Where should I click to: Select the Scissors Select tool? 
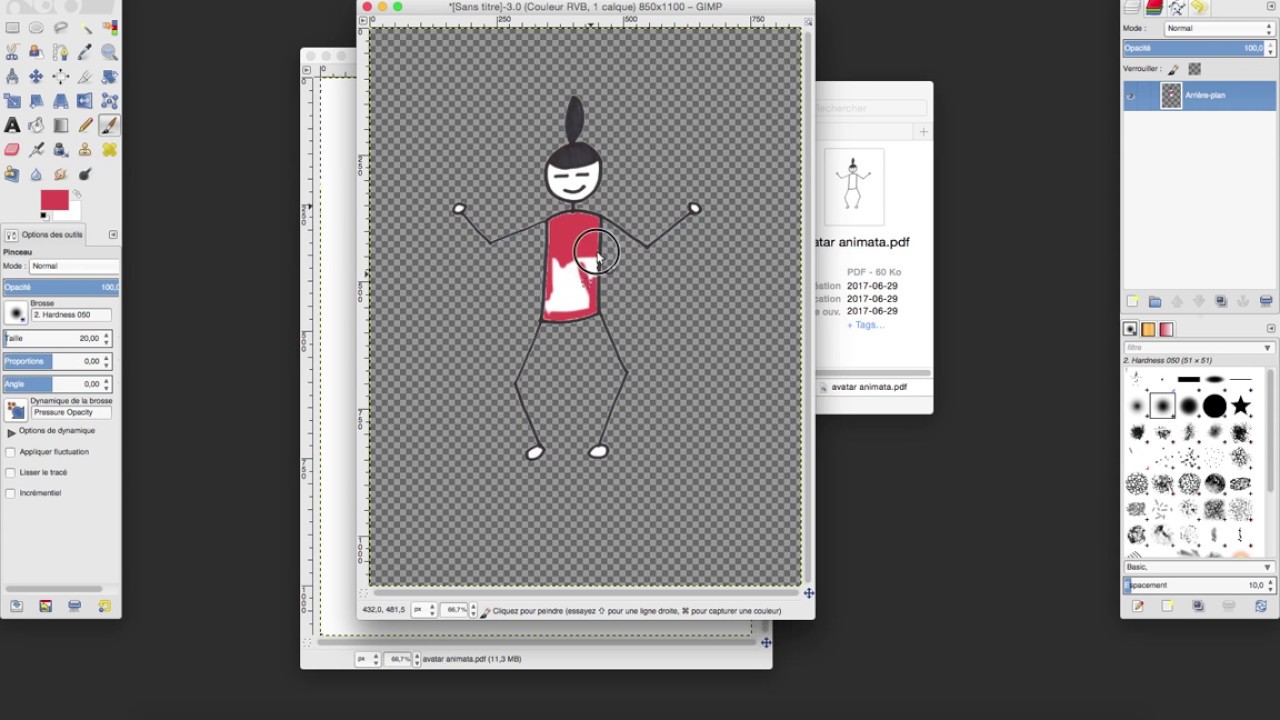12,51
